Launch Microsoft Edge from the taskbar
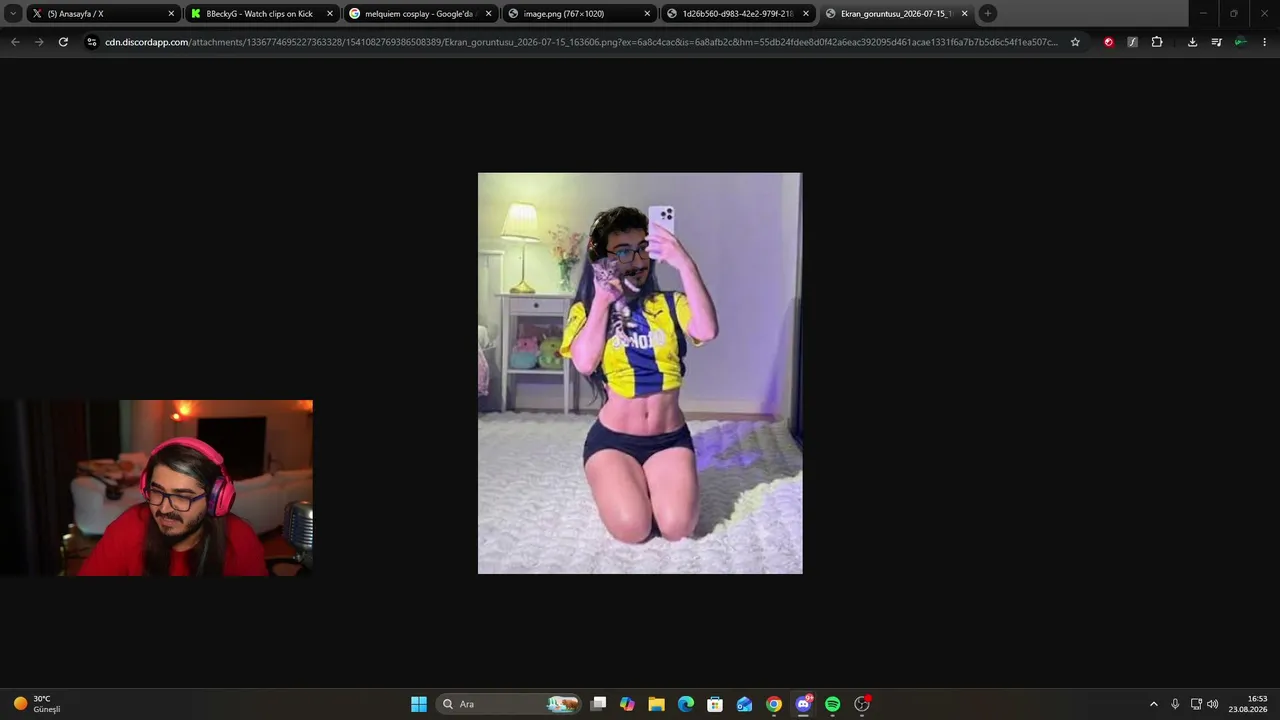The image size is (1280, 720). (x=686, y=704)
